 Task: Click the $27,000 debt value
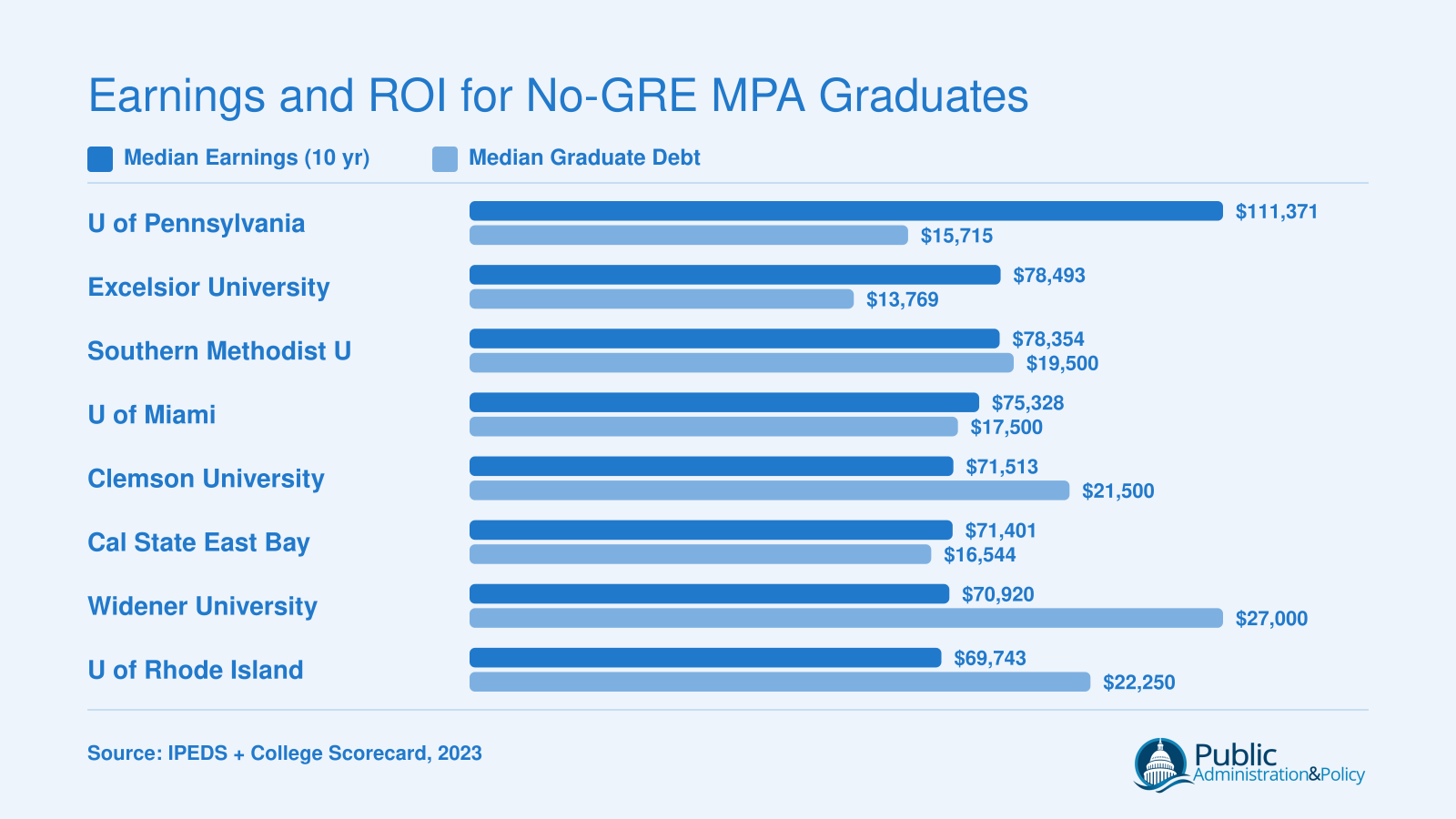pyautogui.click(x=1271, y=619)
